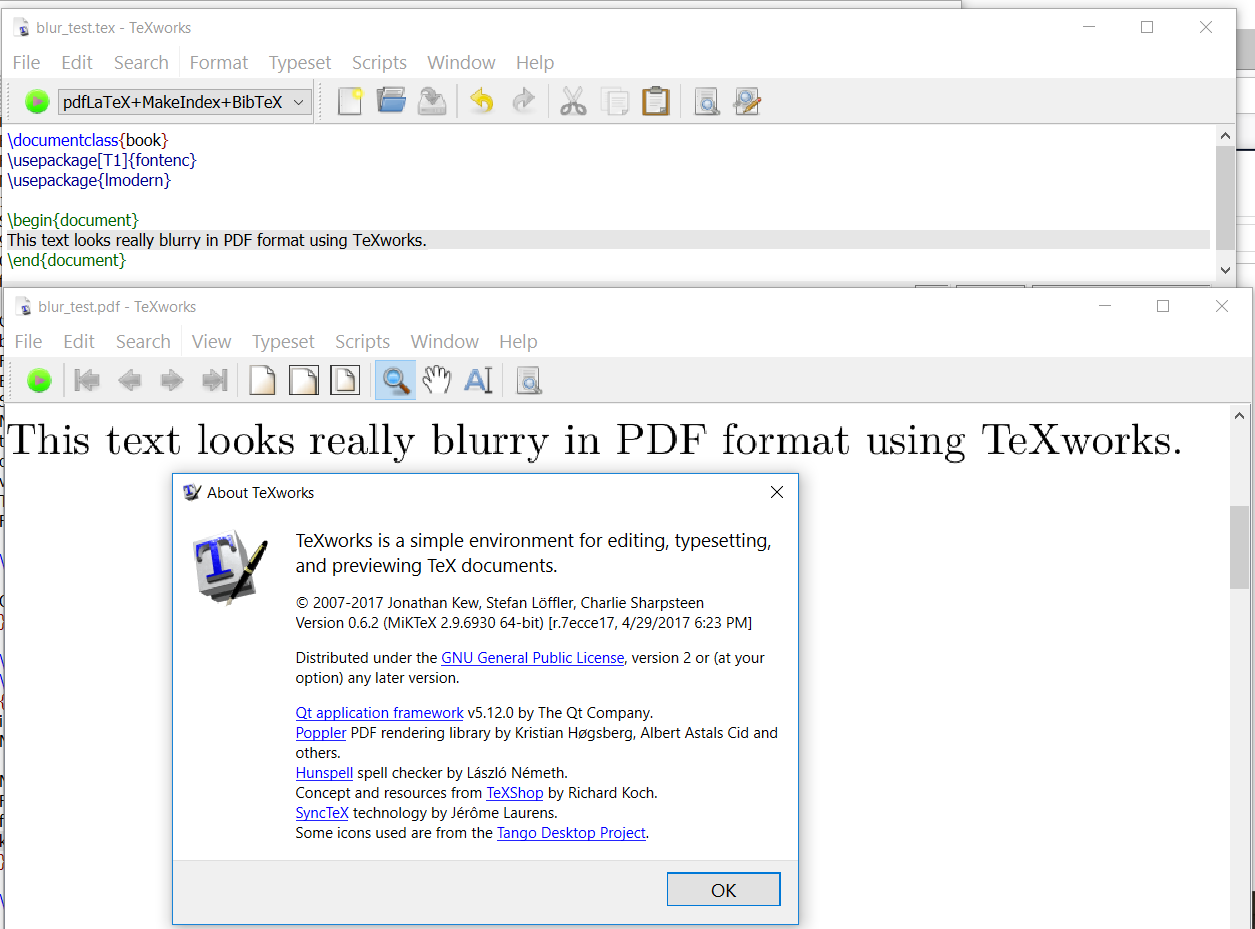Open the View menu in the PDF window

pos(212,341)
